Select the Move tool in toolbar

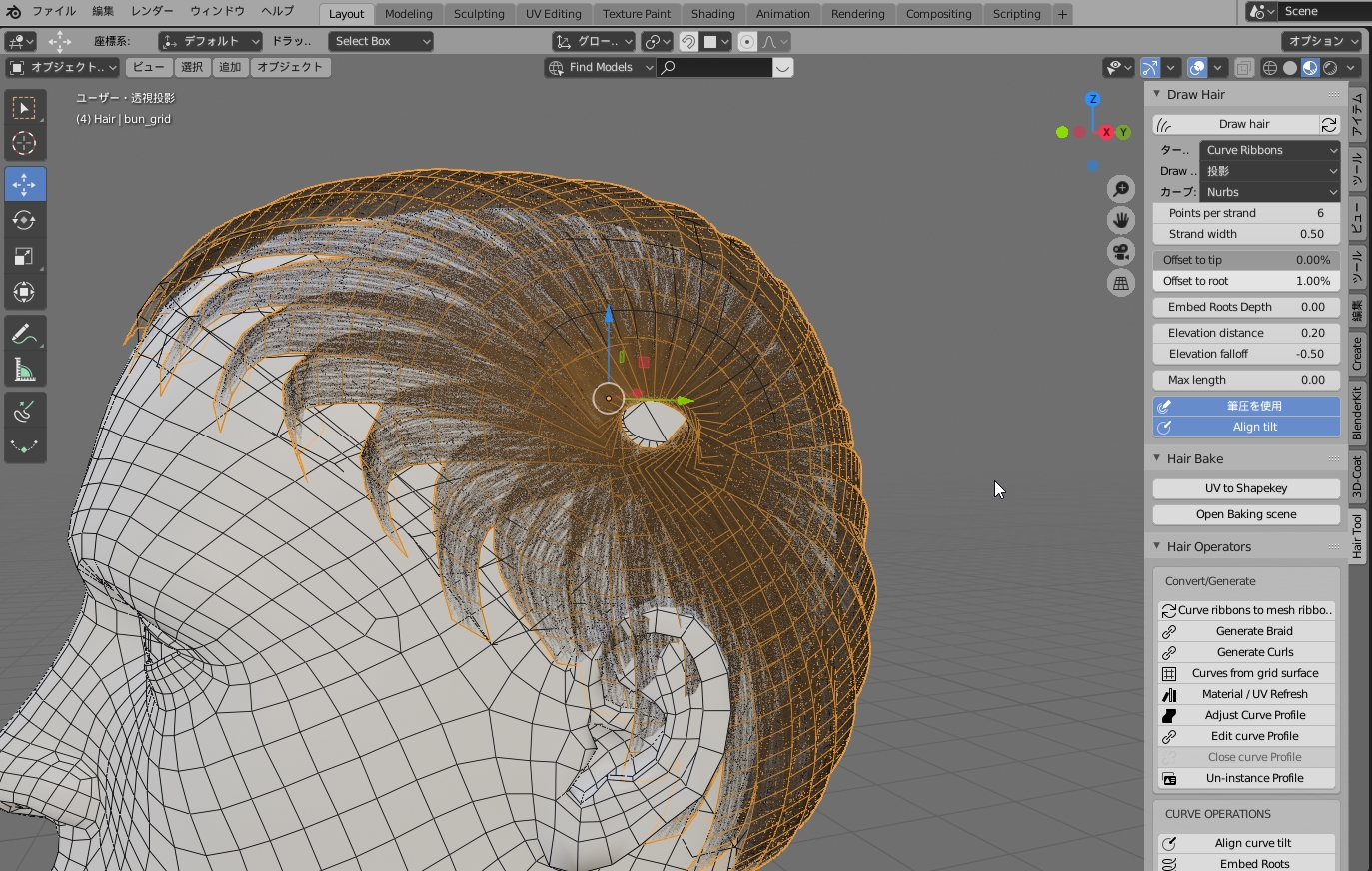[24, 185]
